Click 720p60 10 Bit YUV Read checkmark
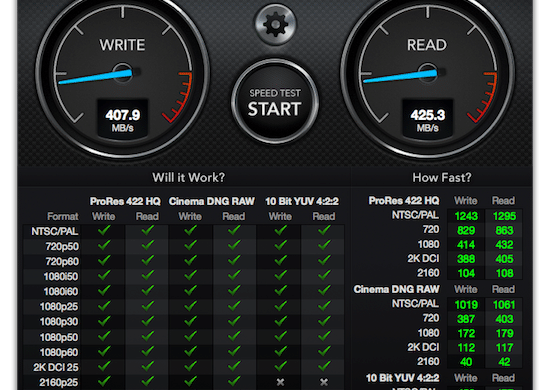Image resolution: width=550 pixels, height=390 pixels. tap(324, 261)
